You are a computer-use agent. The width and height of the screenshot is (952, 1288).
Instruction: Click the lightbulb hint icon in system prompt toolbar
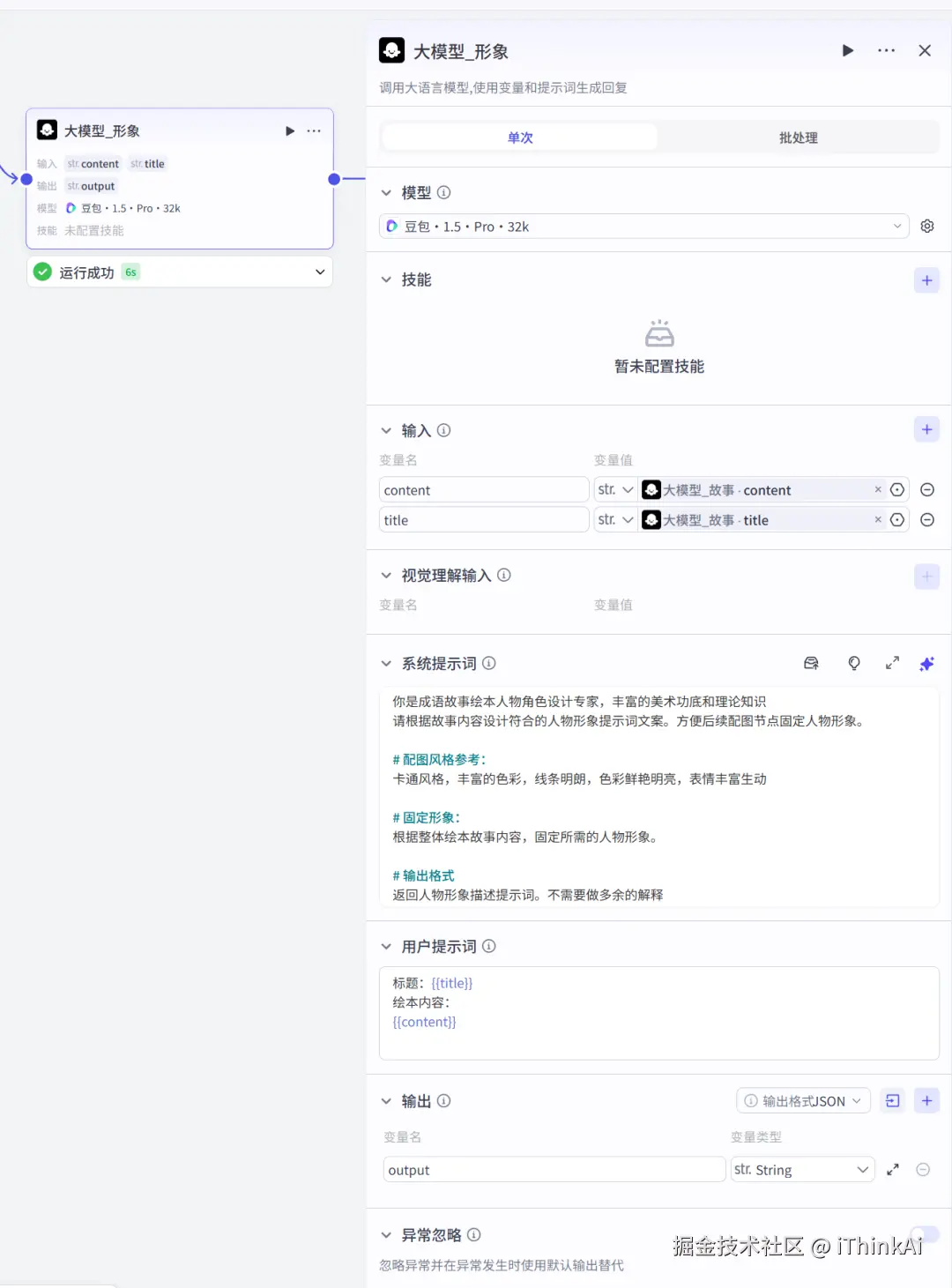click(x=853, y=663)
